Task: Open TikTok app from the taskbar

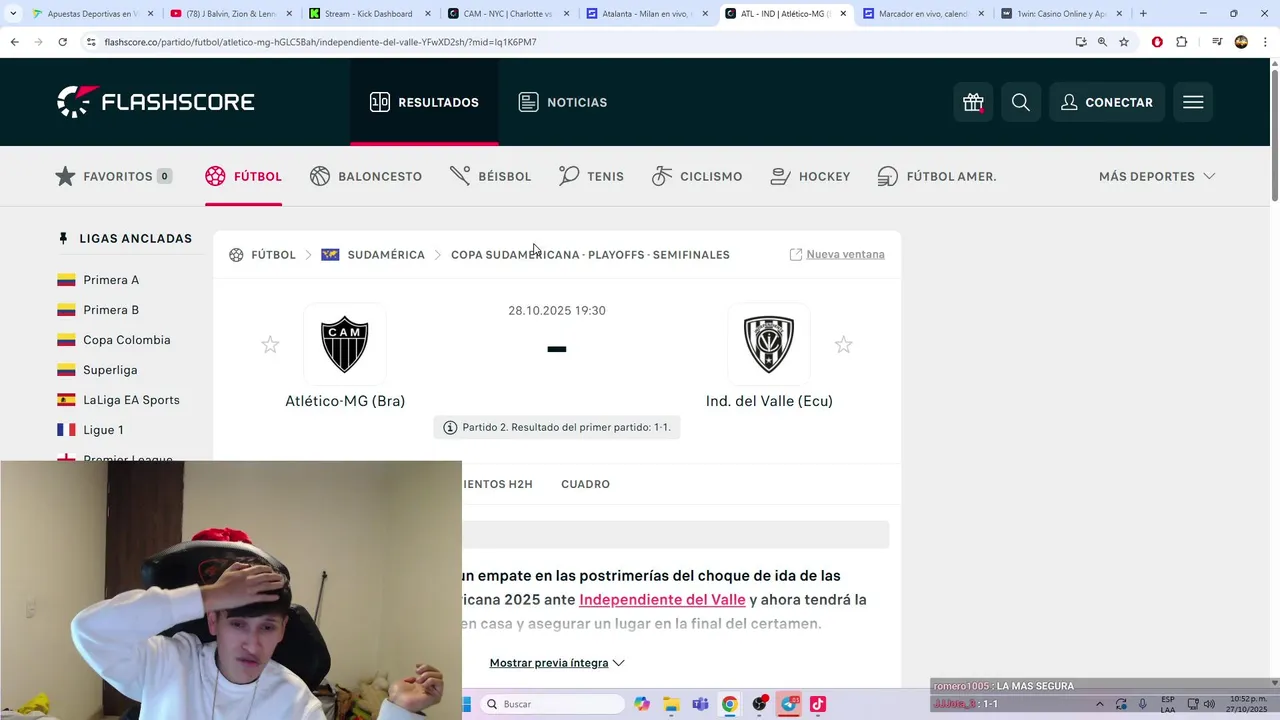Action: click(x=818, y=704)
